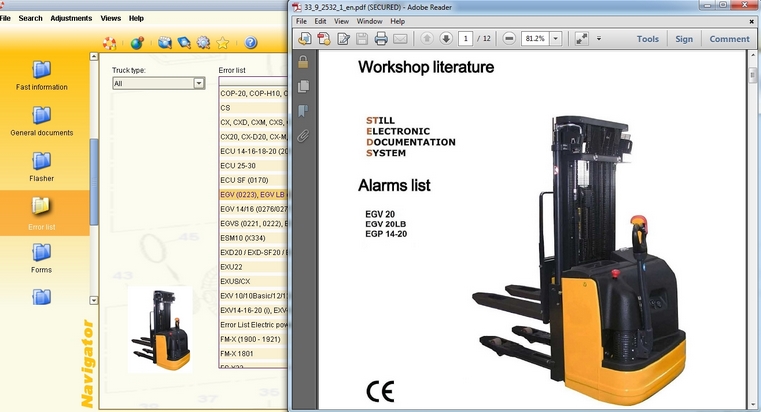Click the Error list search field
Screen dimensions: 761x412
point(253,81)
